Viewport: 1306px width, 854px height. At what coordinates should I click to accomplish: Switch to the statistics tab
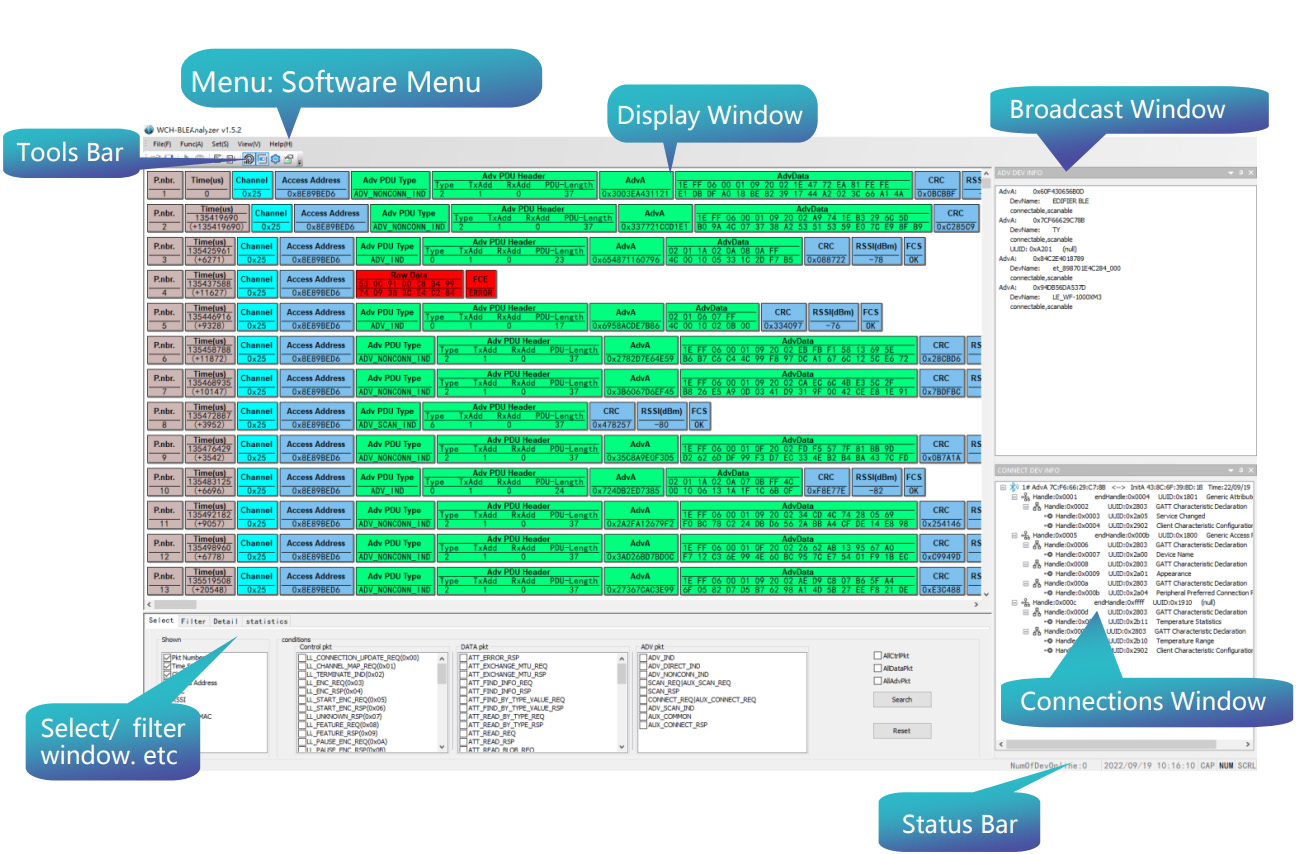coord(267,621)
